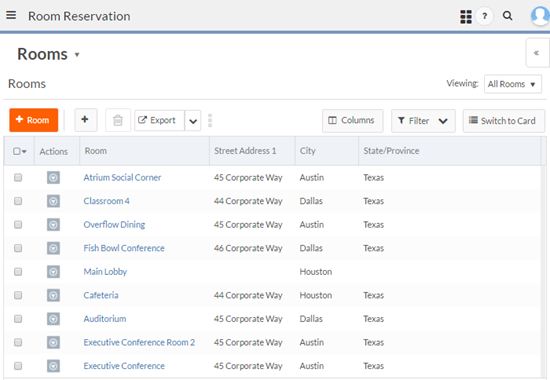Check the Main Lobby row checkbox

tap(18, 272)
